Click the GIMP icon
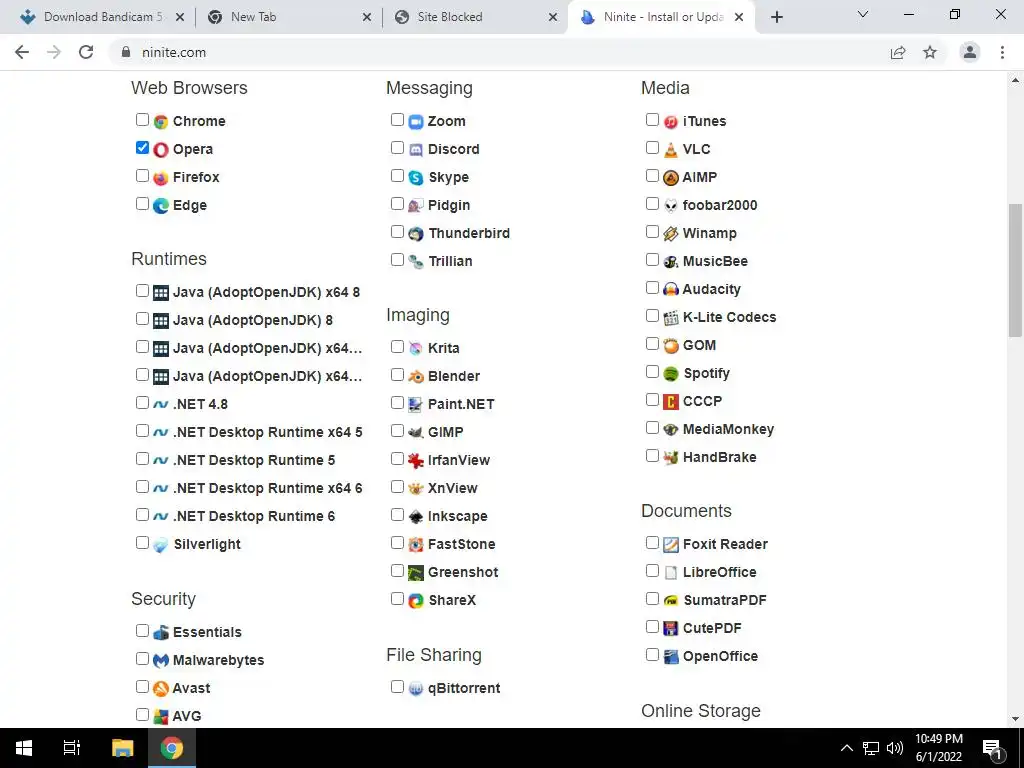This screenshot has height=768, width=1024. tap(416, 432)
